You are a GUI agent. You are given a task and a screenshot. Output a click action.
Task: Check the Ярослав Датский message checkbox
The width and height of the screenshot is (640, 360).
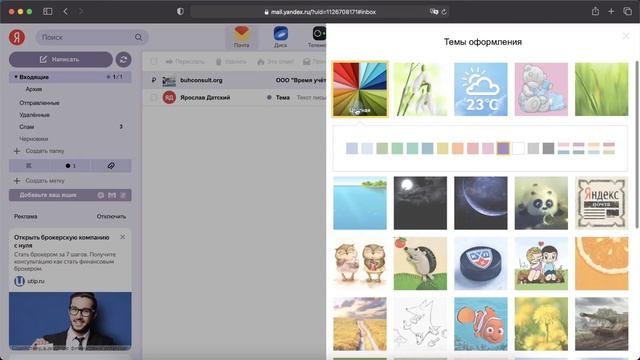(x=154, y=98)
